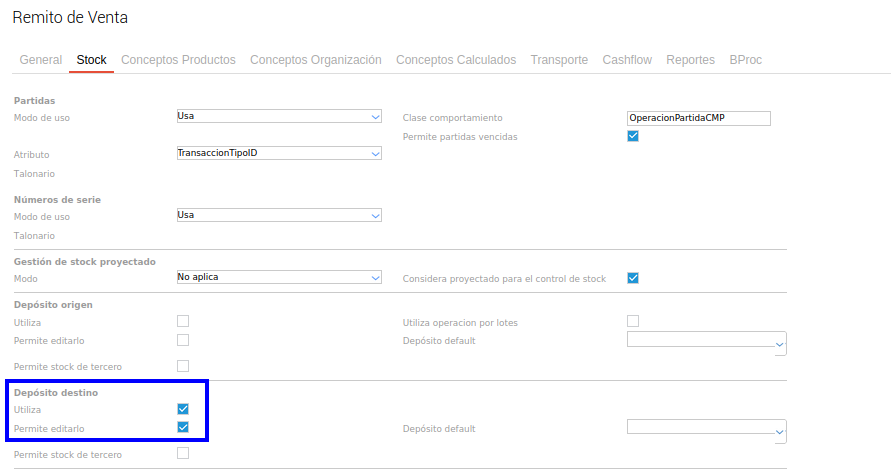
Task: Click the Clase comportamiento text field
Action: coord(699,118)
